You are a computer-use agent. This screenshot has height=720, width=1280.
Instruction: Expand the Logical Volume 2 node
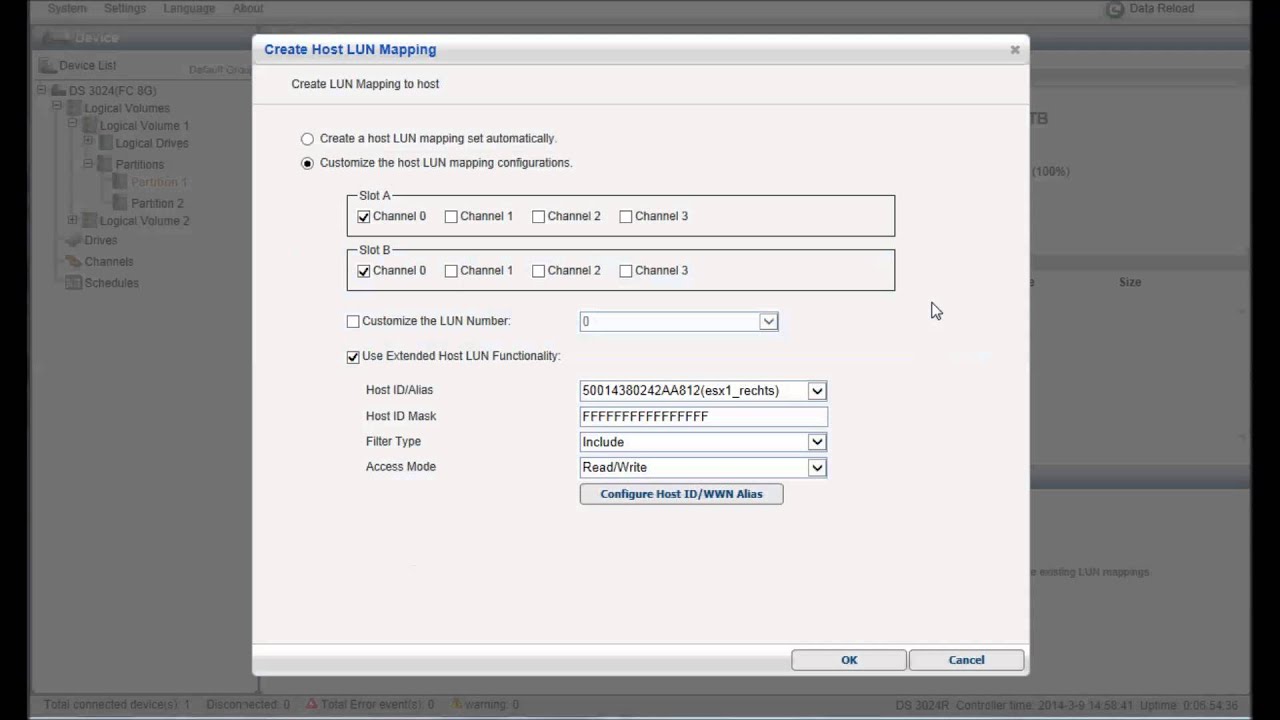click(x=72, y=220)
